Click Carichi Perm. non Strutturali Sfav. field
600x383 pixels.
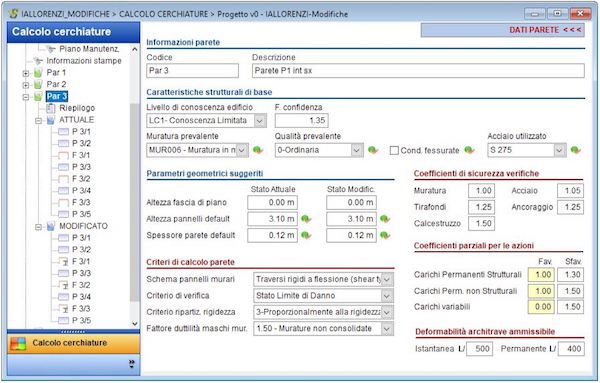570,291
